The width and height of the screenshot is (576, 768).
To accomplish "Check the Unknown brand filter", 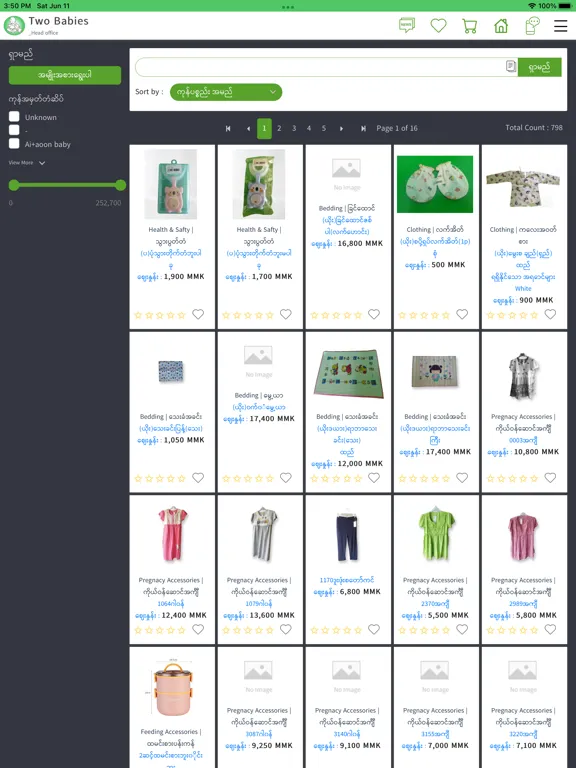I will [14, 117].
